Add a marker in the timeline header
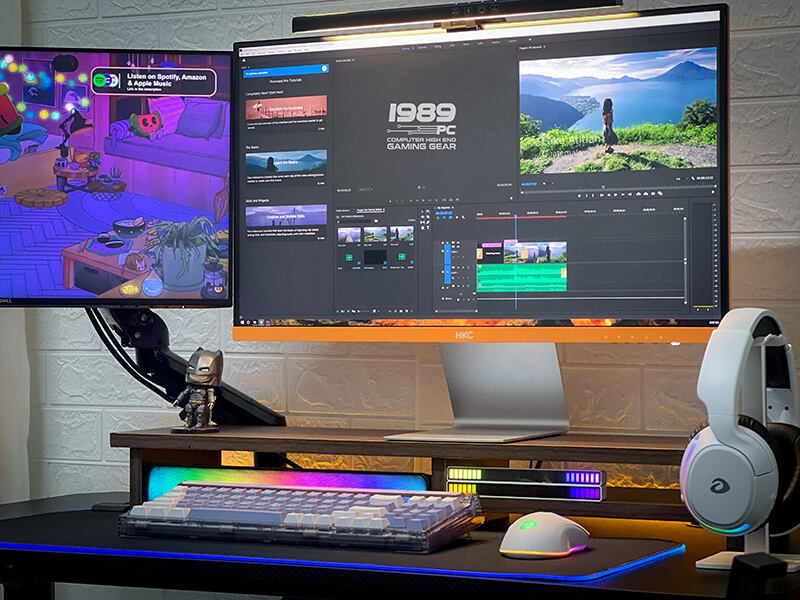800x600 pixels. [457, 217]
